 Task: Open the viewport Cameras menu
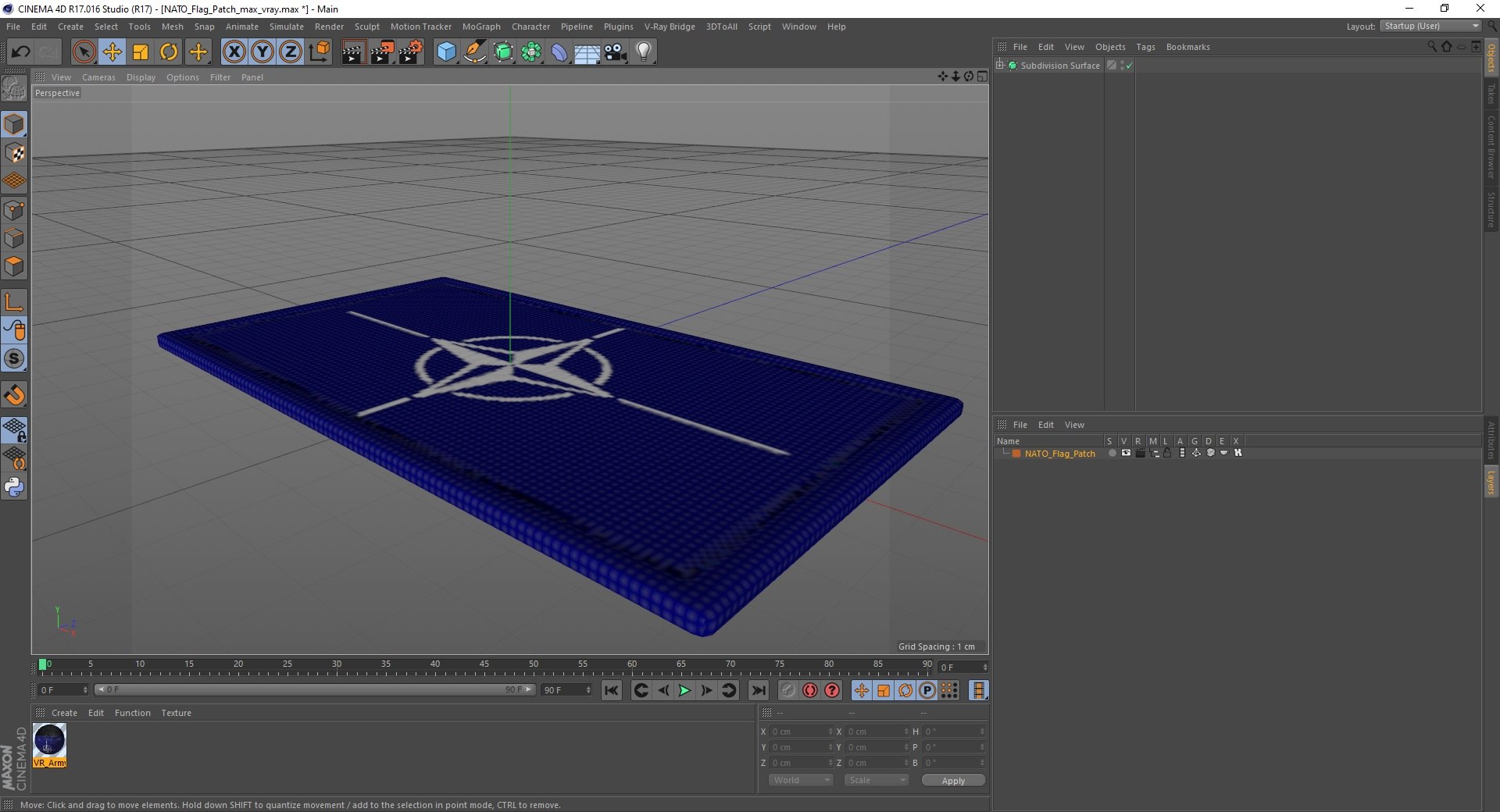click(98, 77)
